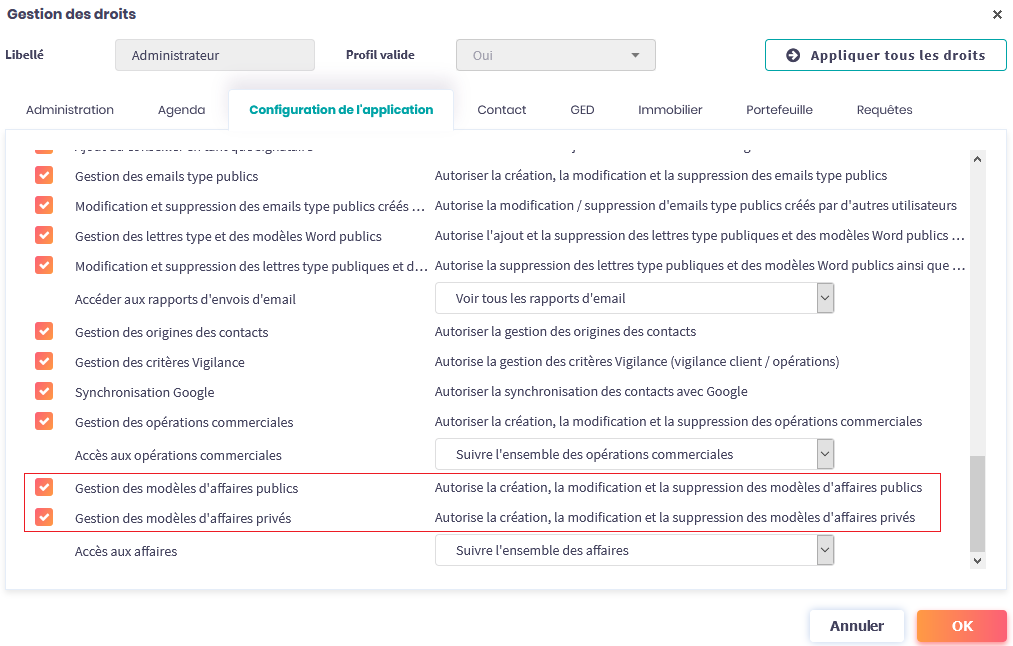Switch to the Immobilier tab
This screenshot has height=646, width=1013.
click(670, 110)
